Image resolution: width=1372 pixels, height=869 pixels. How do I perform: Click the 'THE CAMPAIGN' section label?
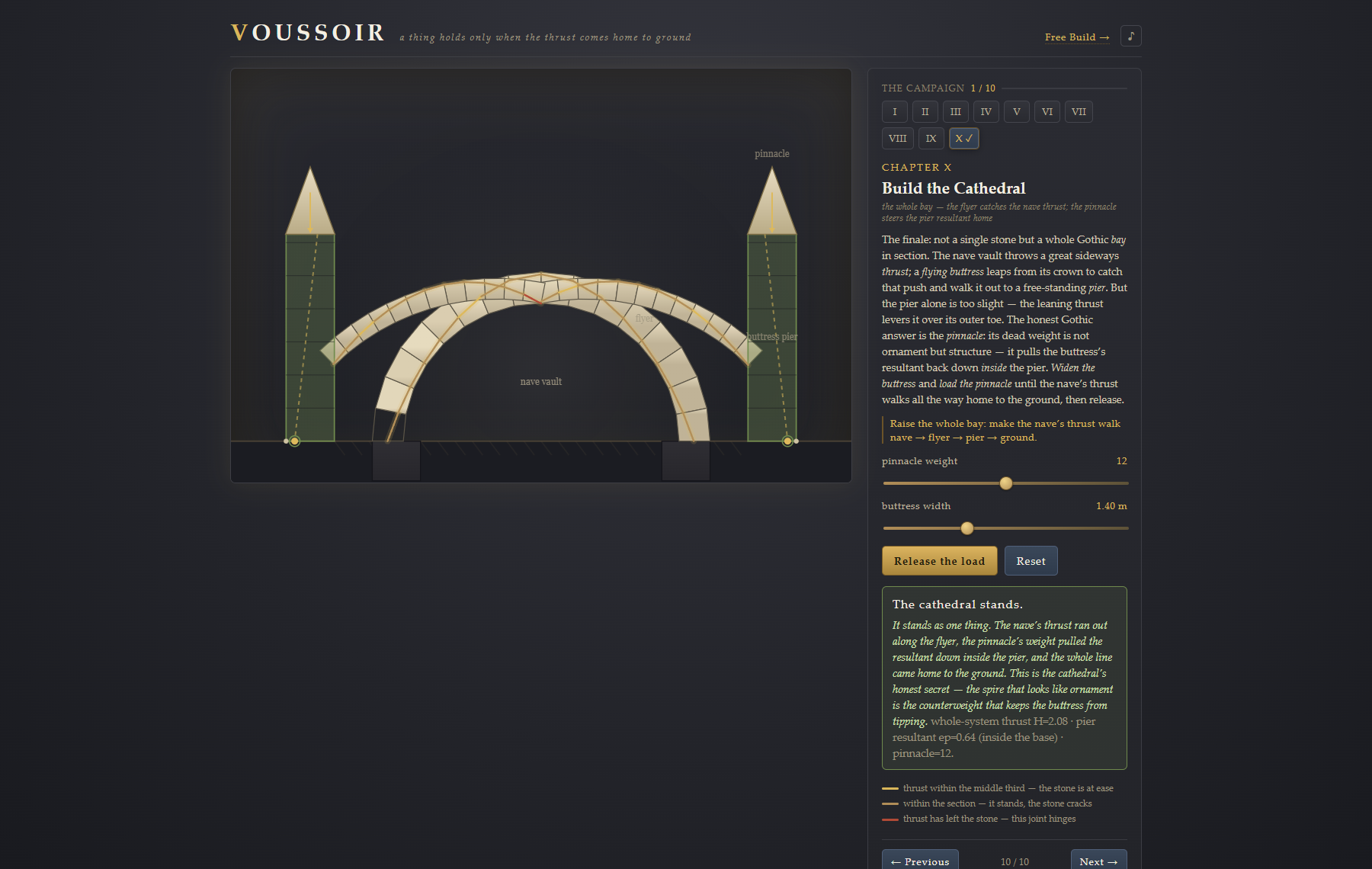coord(923,88)
